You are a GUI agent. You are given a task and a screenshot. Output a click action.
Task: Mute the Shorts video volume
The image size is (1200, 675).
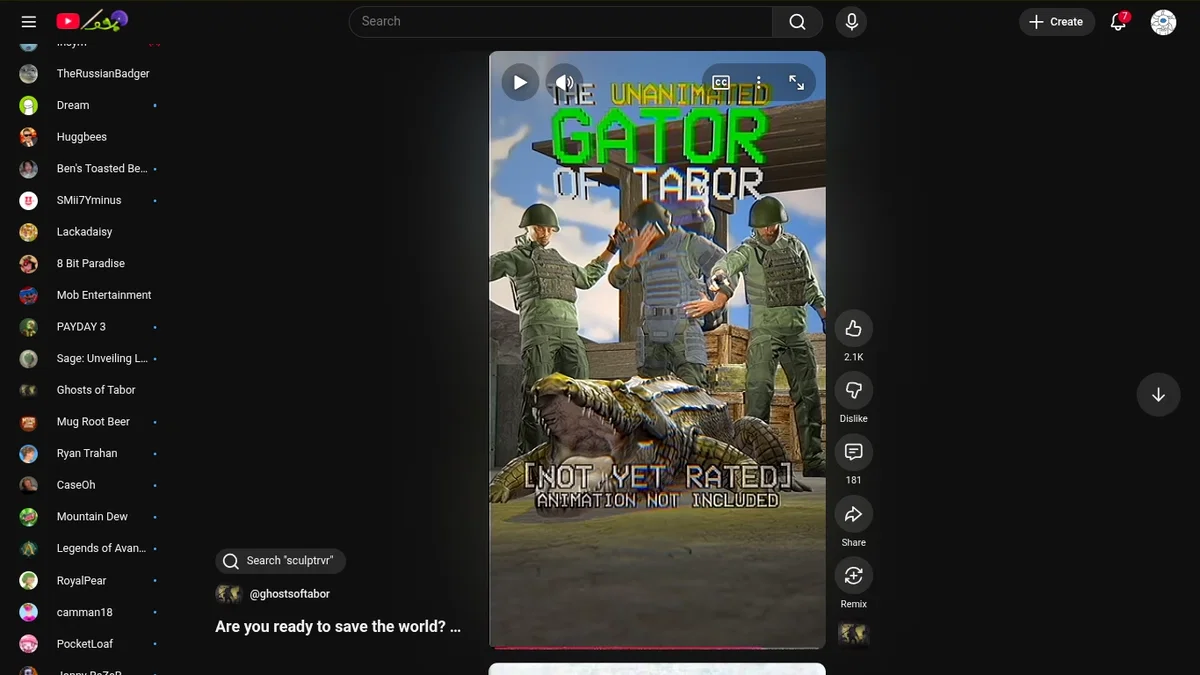tap(564, 82)
